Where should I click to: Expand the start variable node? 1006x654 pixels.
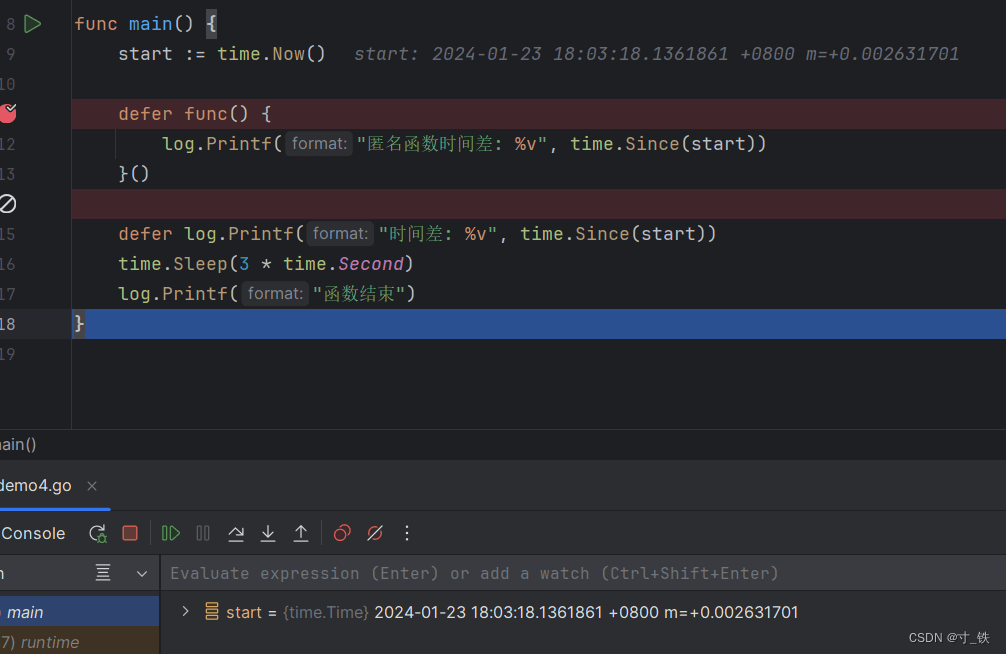[x=185, y=611]
